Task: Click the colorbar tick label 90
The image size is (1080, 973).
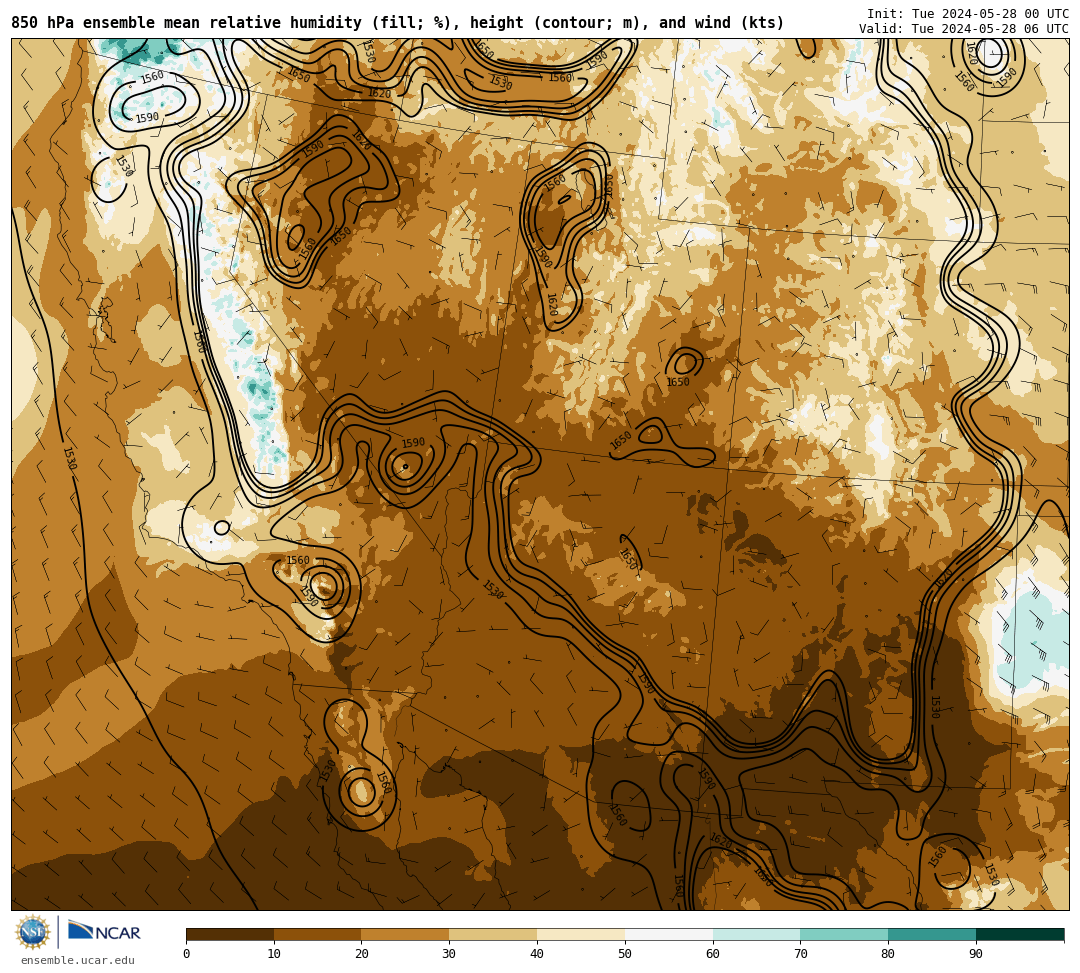Action: click(976, 954)
